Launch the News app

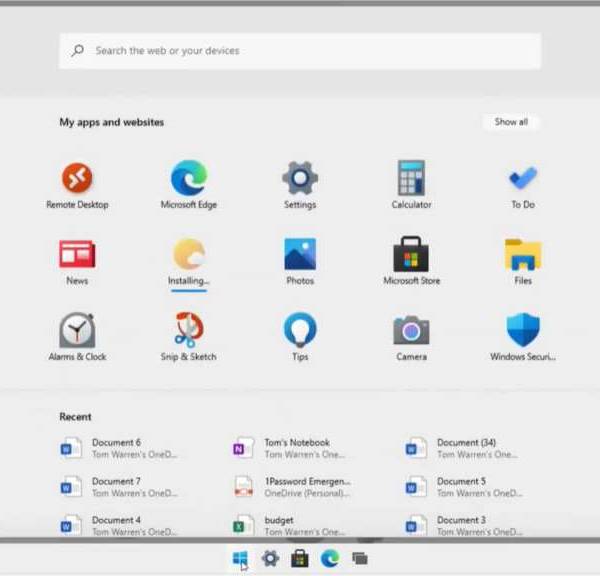[77, 256]
